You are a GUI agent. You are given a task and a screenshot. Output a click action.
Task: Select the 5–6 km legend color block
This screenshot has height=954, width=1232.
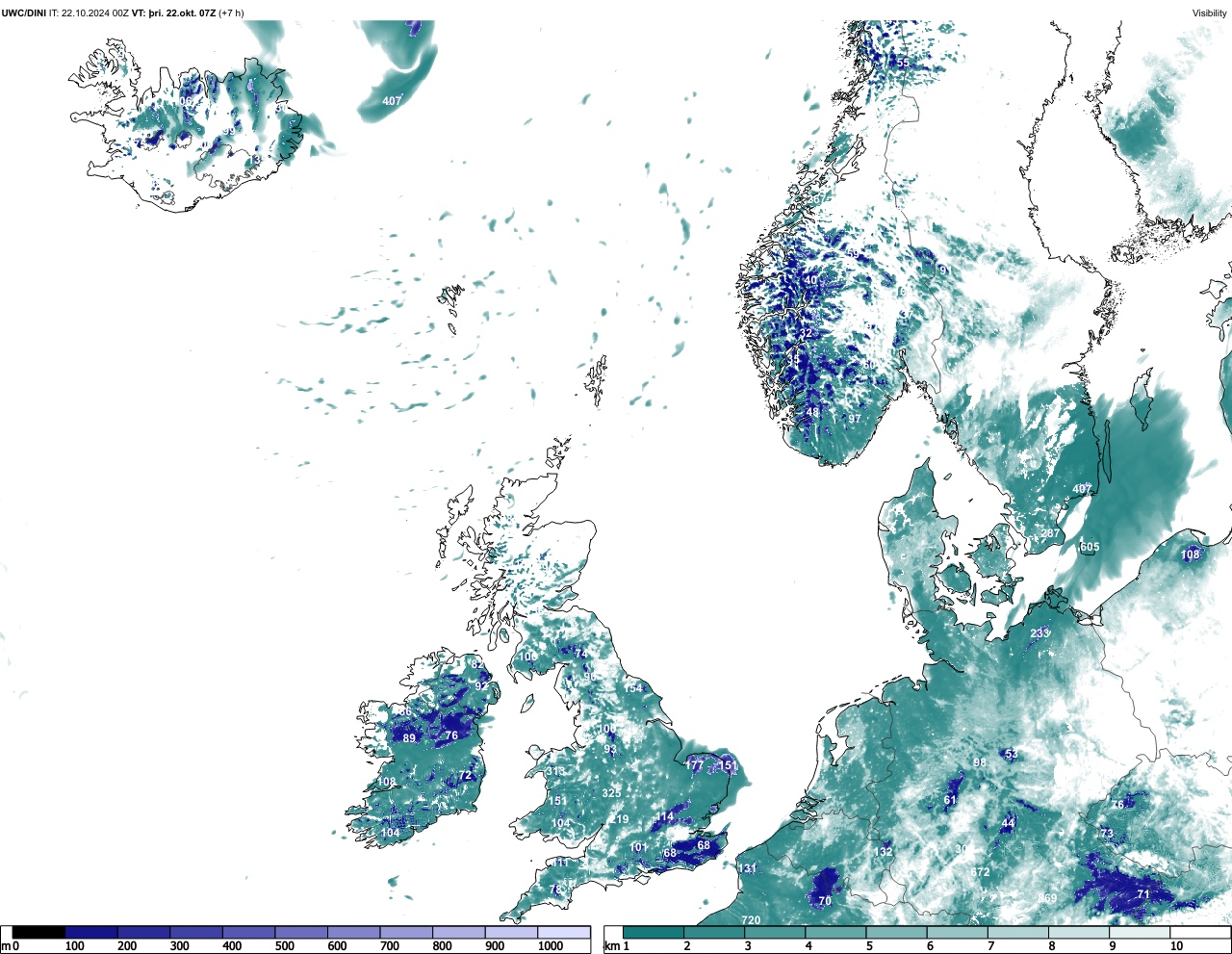897,932
